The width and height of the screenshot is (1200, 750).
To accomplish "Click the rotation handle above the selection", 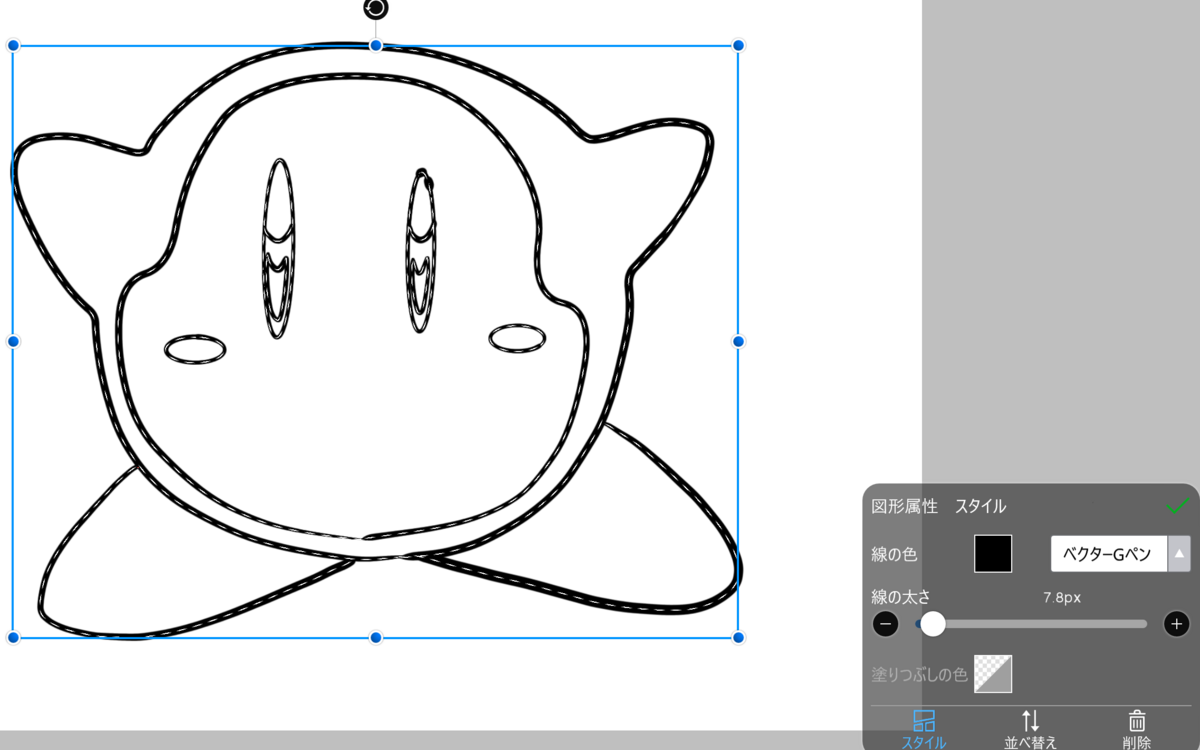I will click(375, 8).
